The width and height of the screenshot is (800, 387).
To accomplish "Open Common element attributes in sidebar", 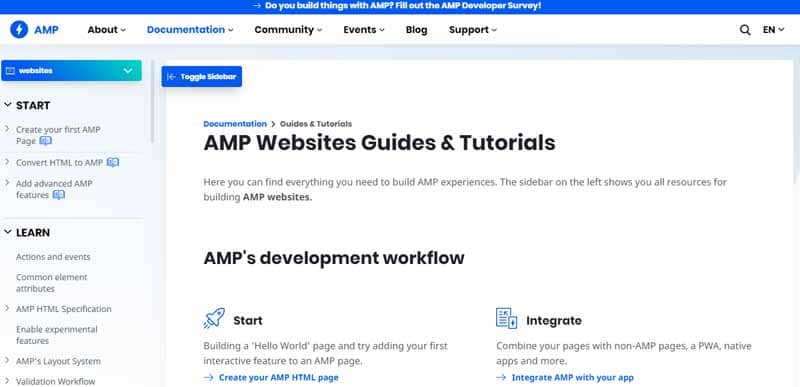I will (x=52, y=283).
